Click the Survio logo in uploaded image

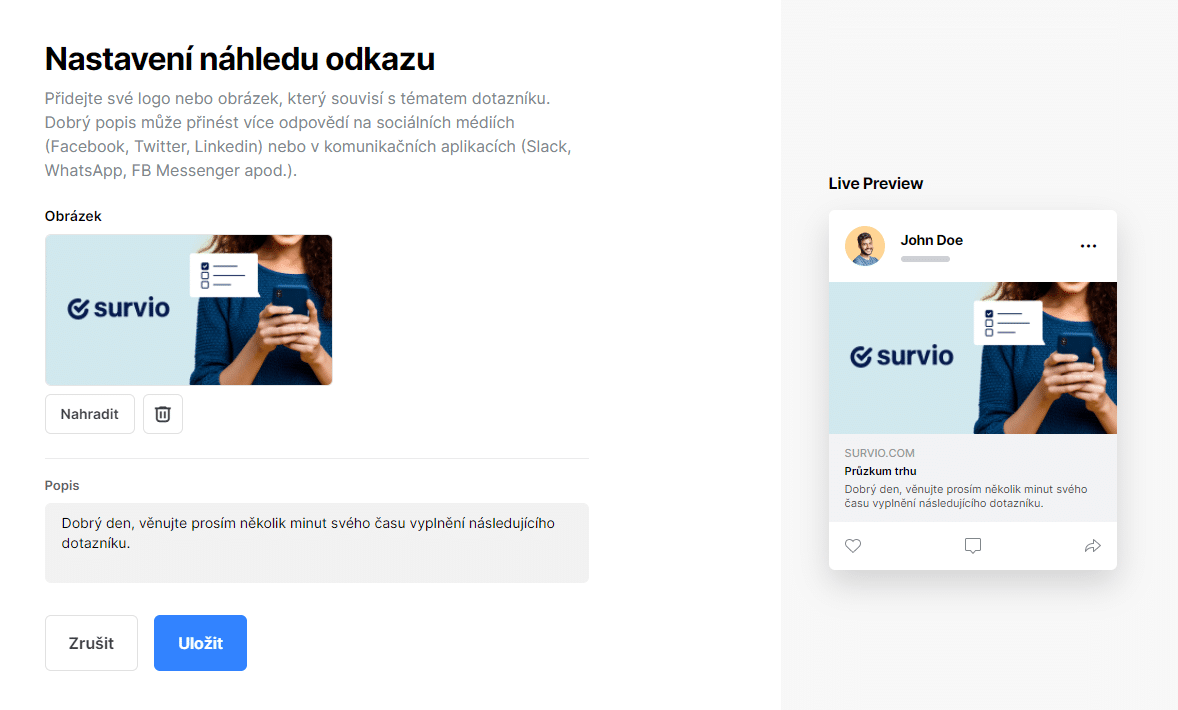click(119, 307)
